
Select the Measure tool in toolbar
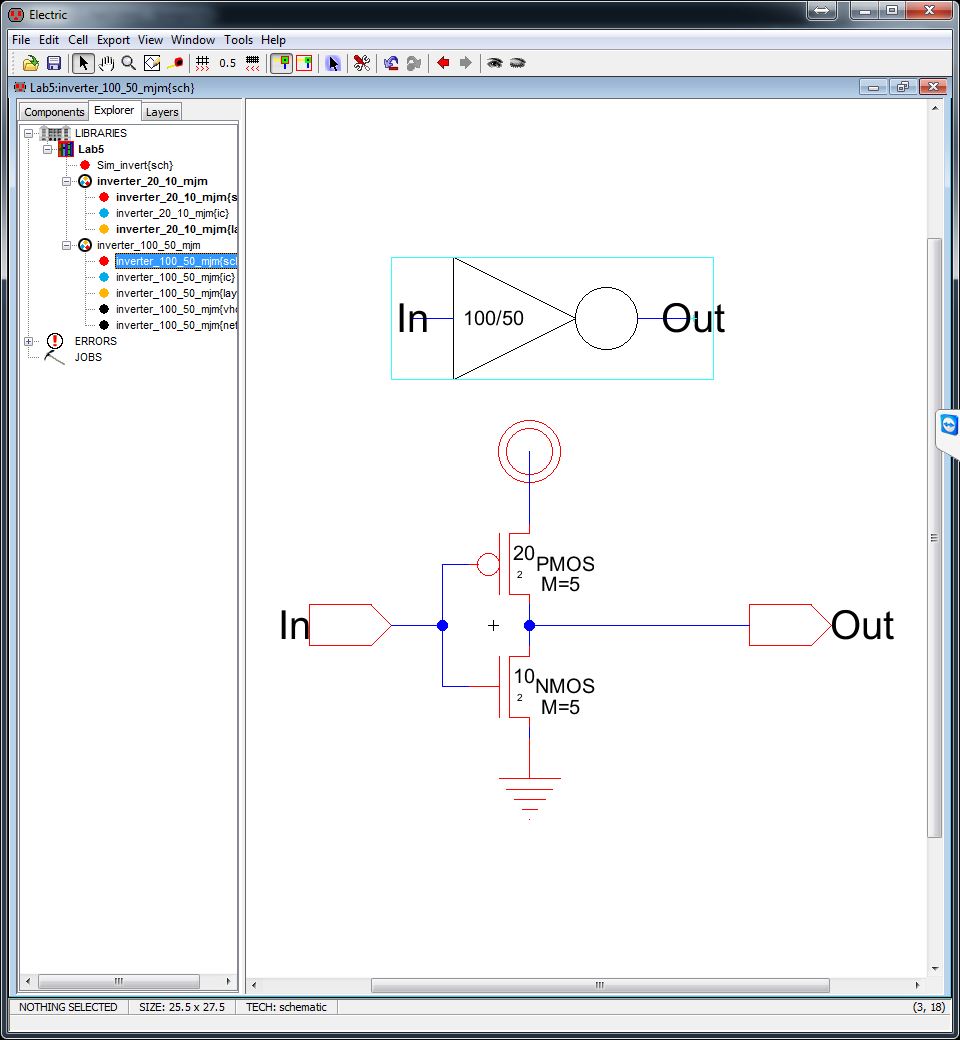click(x=175, y=63)
